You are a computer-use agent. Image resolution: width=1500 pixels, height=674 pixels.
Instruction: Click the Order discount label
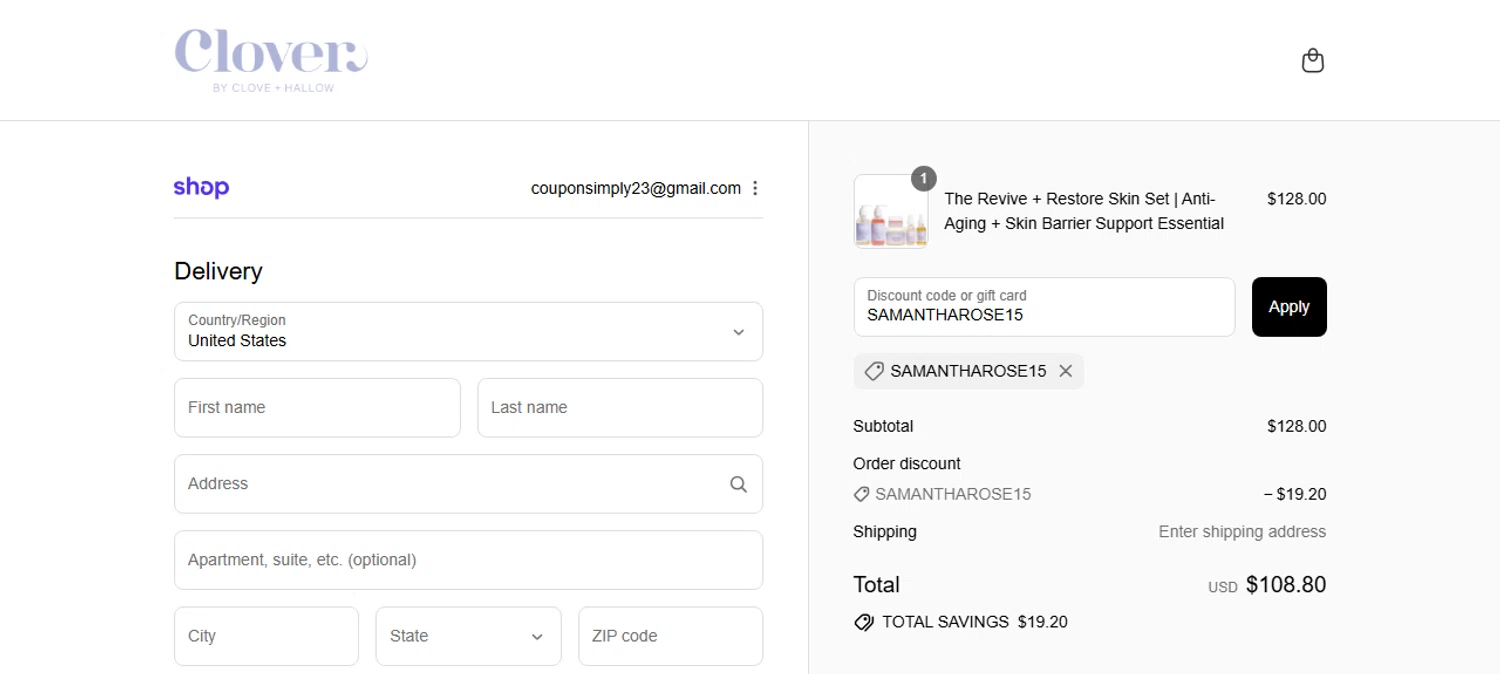tap(907, 464)
